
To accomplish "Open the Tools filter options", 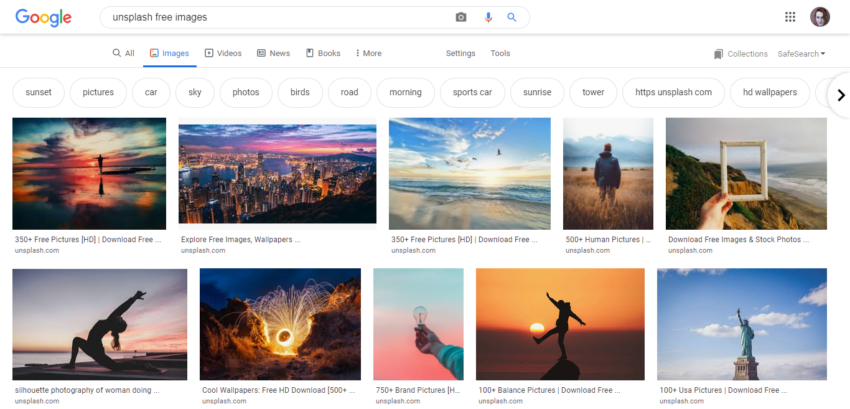I will coord(500,53).
